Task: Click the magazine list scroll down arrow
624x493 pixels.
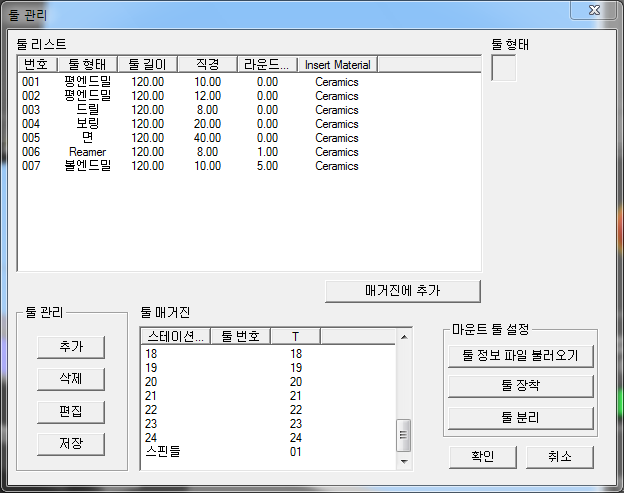Action: (404, 462)
